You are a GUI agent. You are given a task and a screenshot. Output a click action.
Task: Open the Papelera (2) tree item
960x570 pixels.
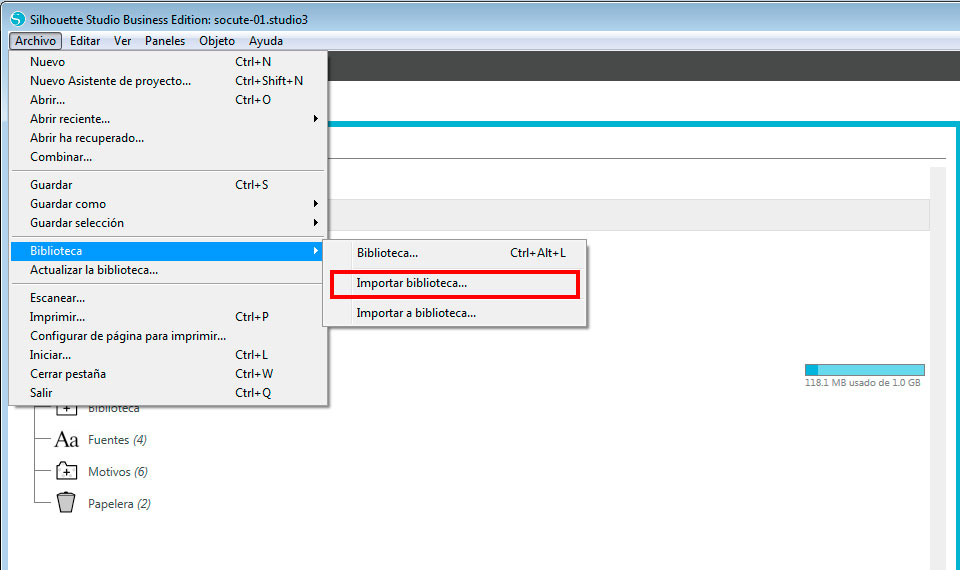point(119,504)
